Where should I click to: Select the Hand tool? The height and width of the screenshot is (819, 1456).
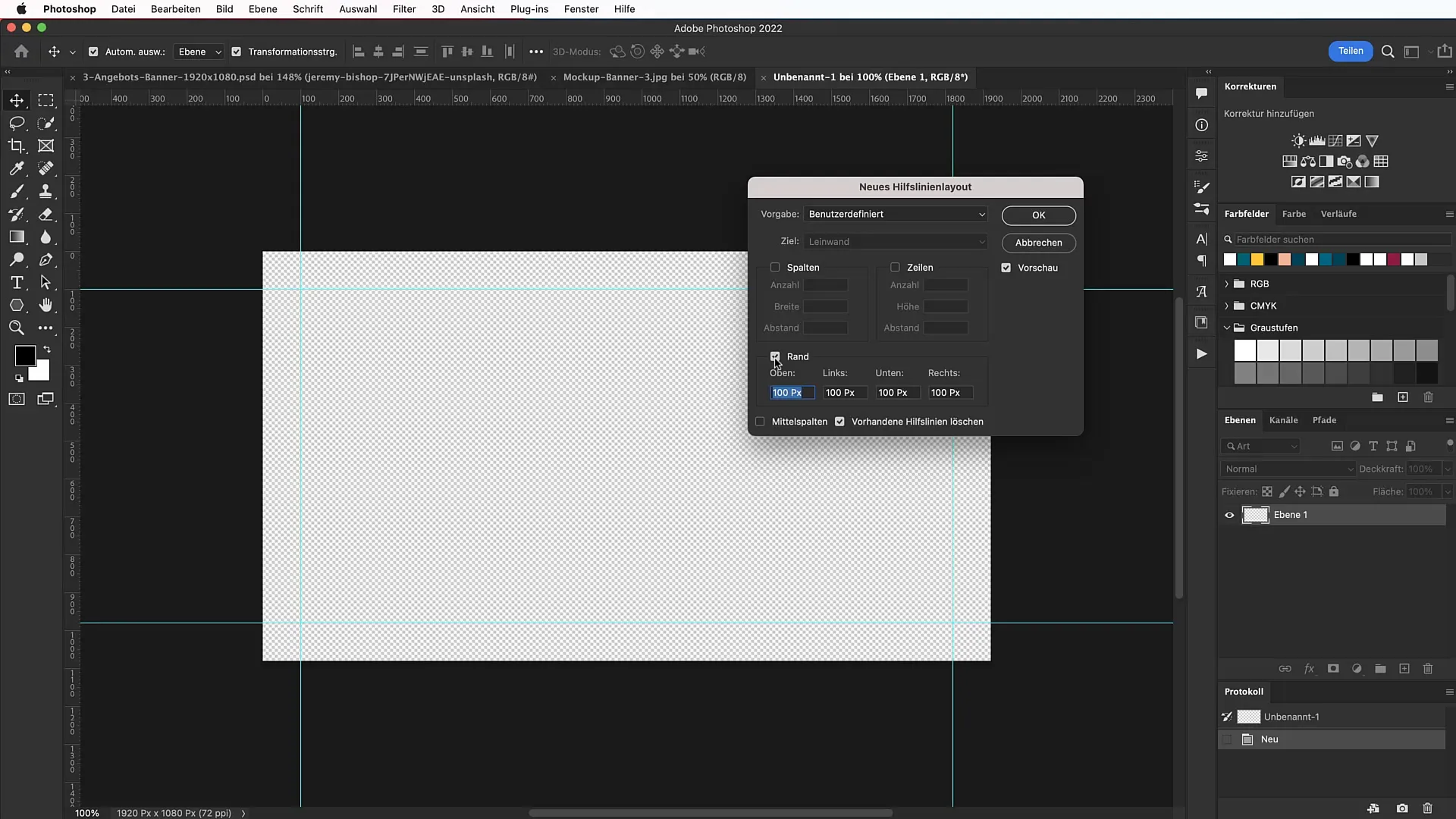coord(46,305)
